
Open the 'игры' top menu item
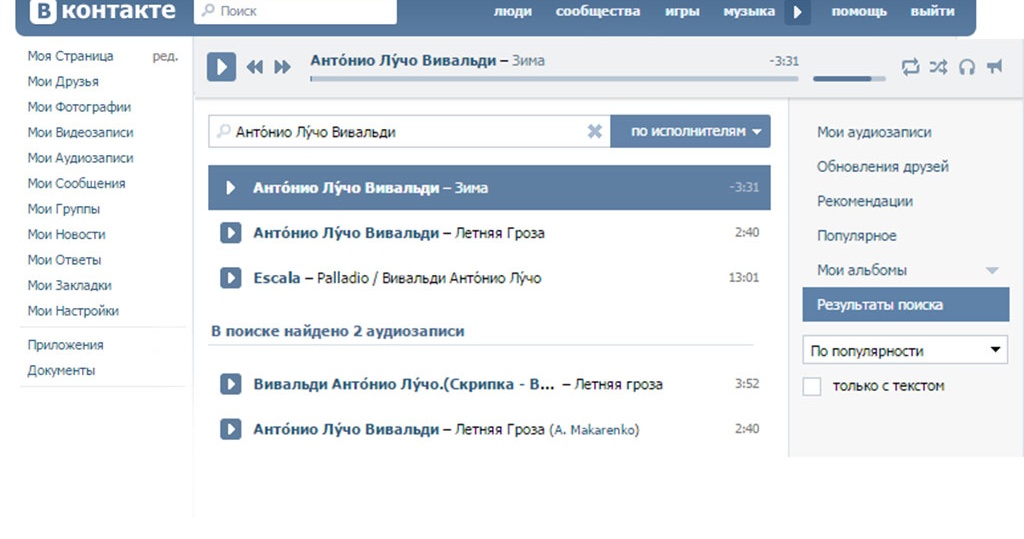[682, 11]
